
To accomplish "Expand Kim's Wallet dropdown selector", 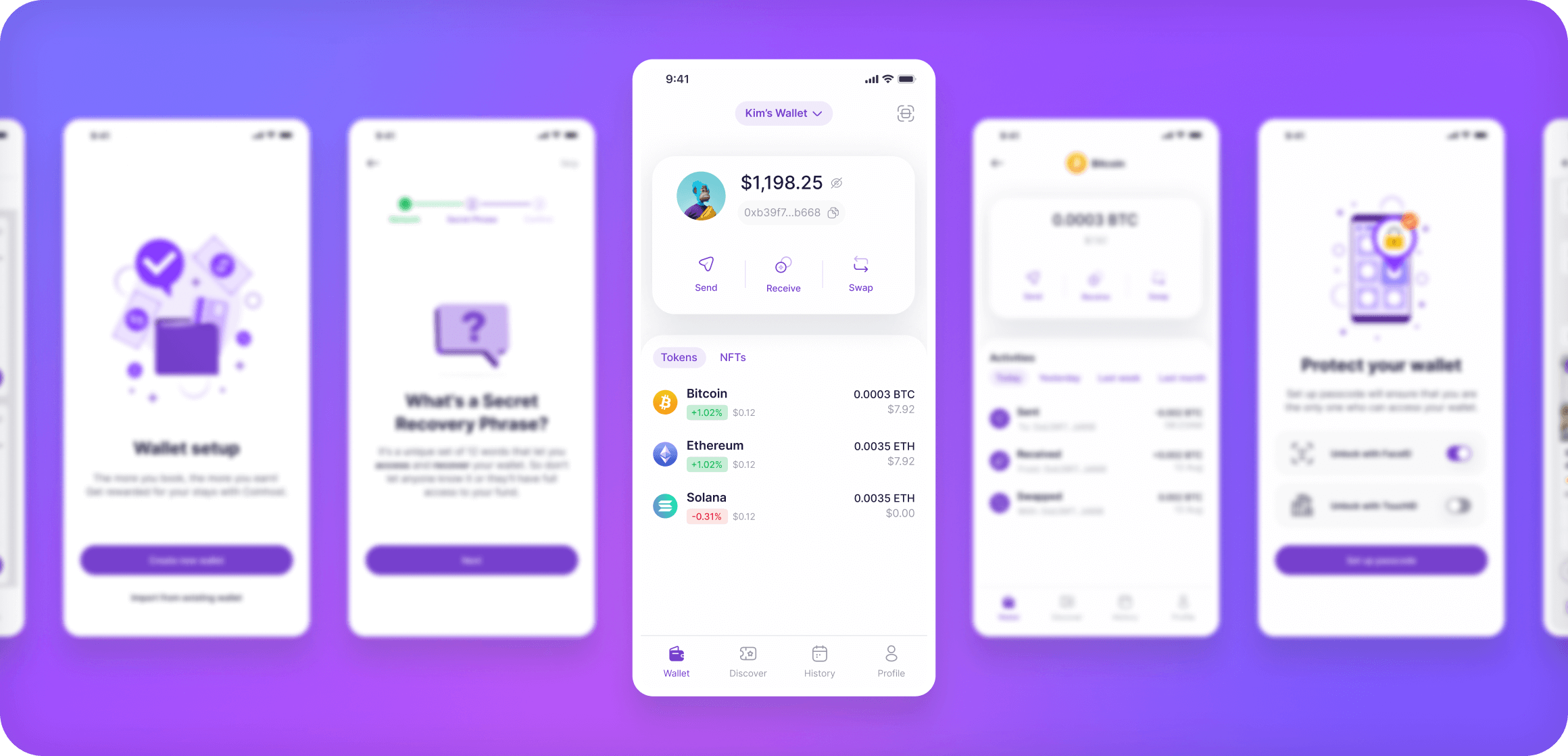I will point(783,113).
